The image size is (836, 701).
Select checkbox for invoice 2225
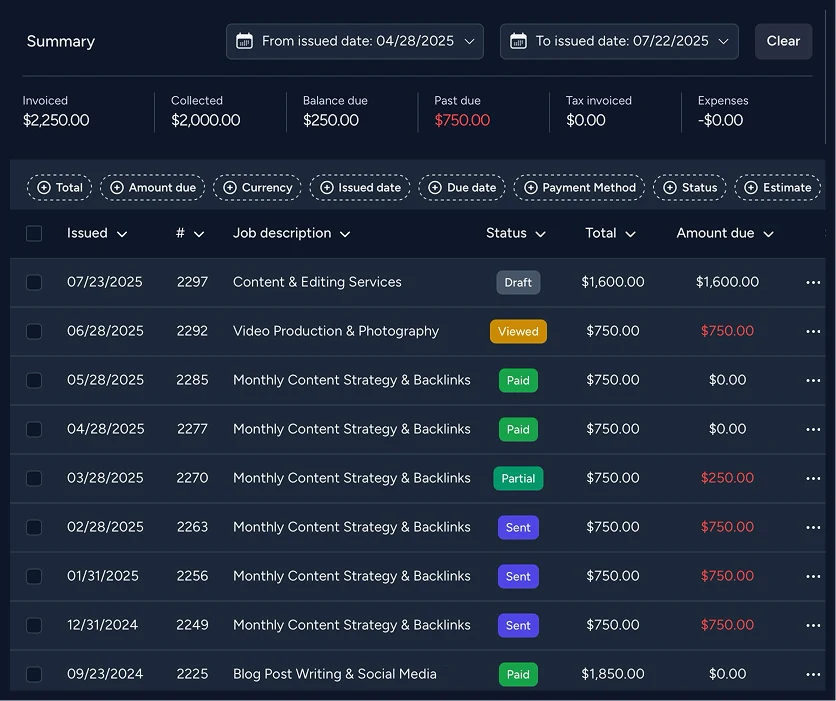pyautogui.click(x=34, y=675)
